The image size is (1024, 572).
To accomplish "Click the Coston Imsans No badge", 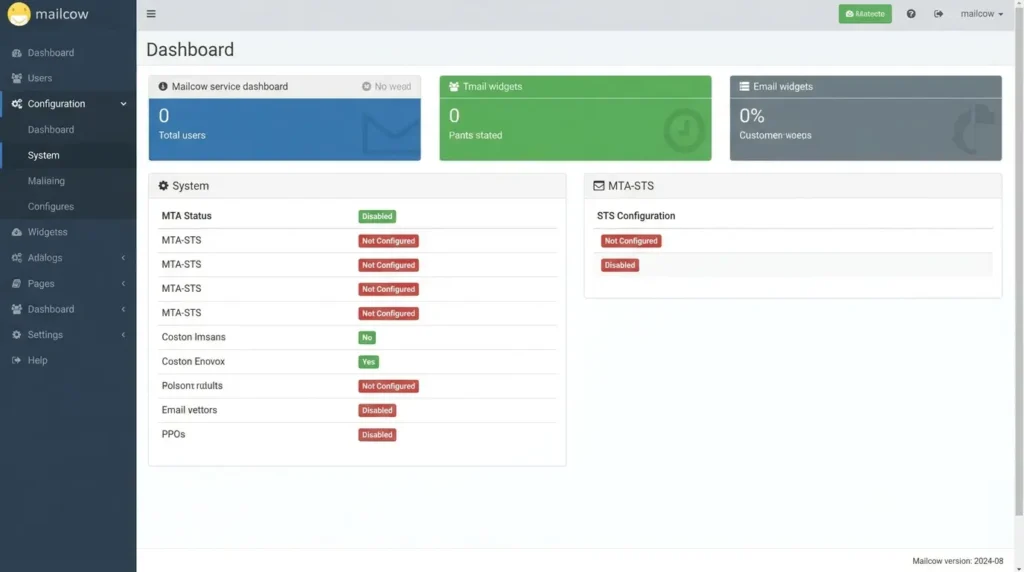I will 366,338.
